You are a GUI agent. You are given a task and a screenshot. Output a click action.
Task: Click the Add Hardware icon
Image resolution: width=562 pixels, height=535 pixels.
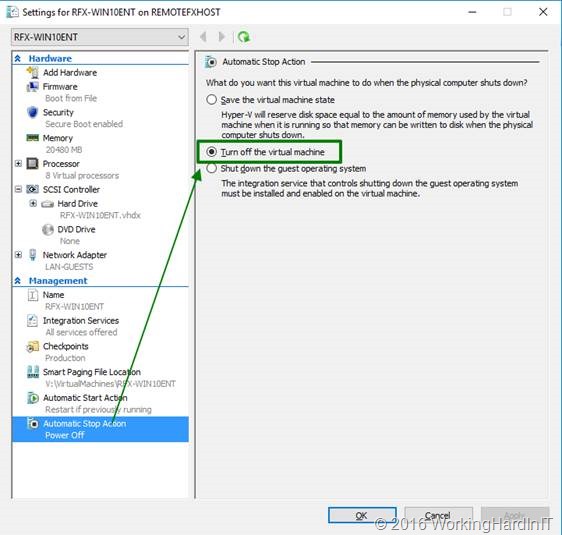tap(33, 72)
